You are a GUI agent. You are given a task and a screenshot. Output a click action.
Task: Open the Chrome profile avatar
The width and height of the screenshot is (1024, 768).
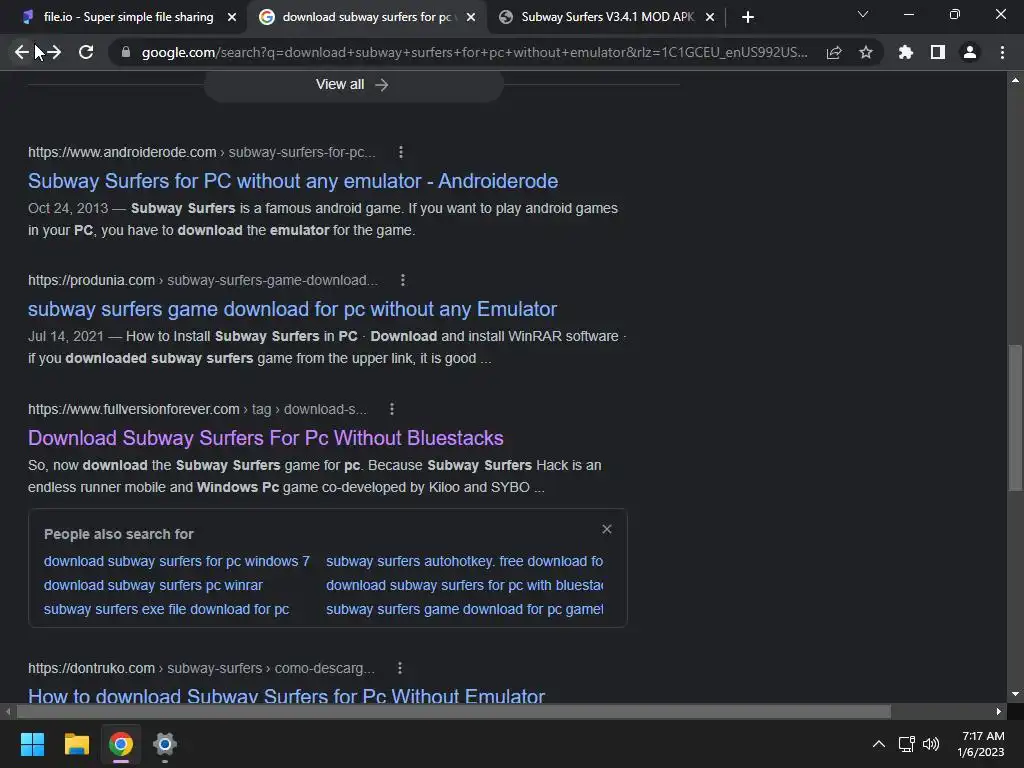coord(970,52)
